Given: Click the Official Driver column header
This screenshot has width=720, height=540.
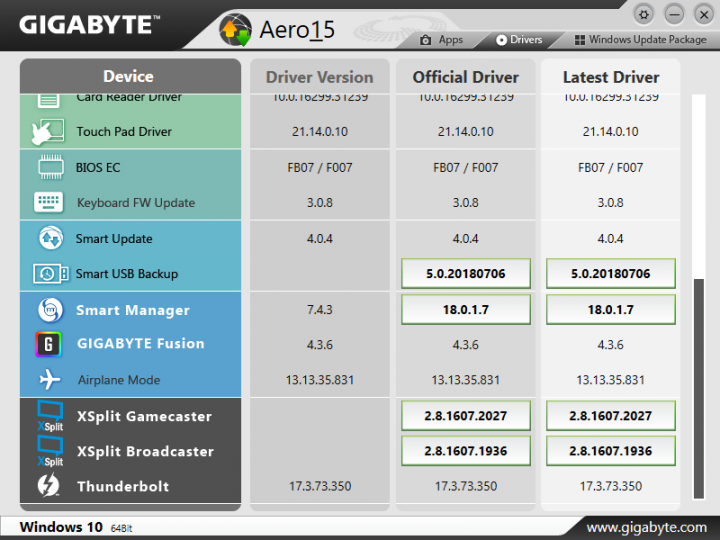Looking at the screenshot, I should pyautogui.click(x=466, y=77).
